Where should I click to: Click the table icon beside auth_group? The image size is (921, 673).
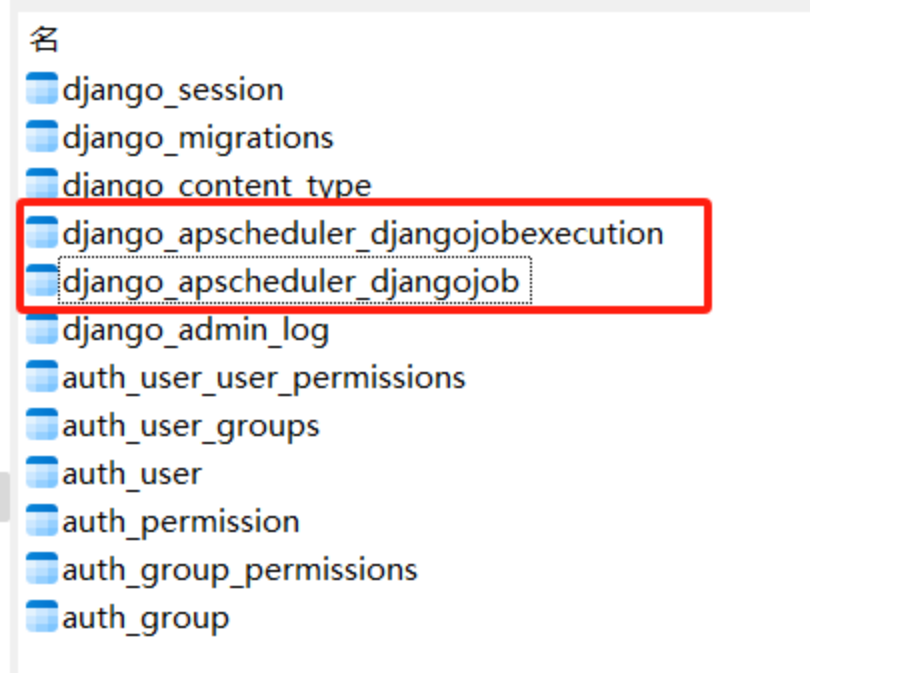[x=41, y=617]
